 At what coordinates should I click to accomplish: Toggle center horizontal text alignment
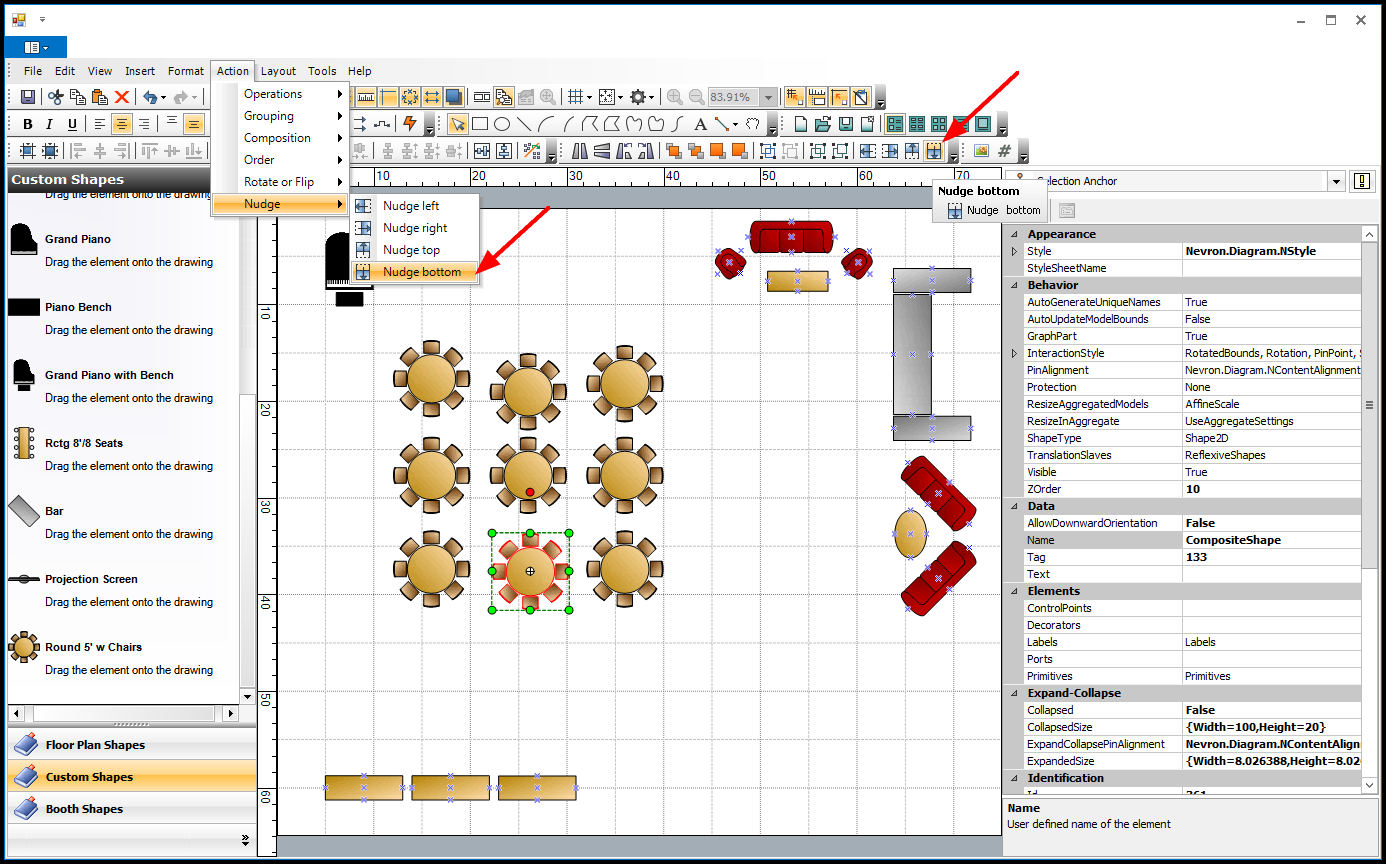122,124
